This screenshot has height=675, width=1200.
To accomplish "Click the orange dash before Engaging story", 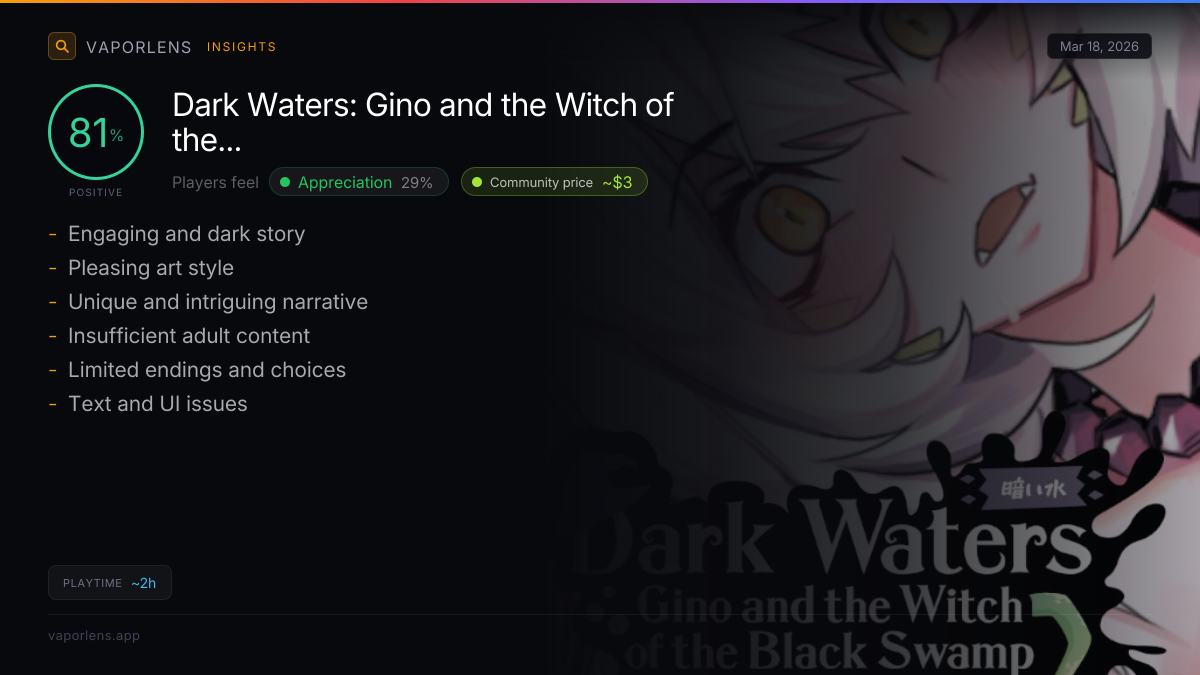I will (53, 234).
